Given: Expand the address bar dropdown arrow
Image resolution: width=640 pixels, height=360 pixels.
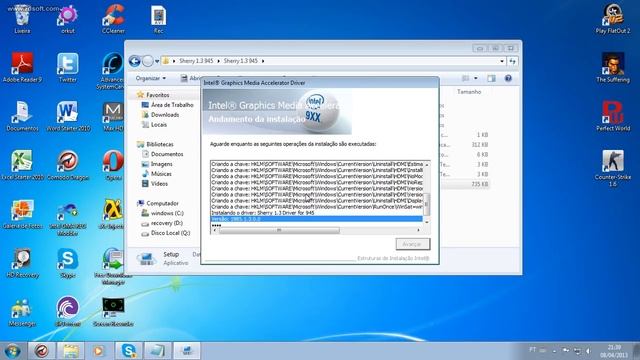Looking at the screenshot, I should 502,61.
